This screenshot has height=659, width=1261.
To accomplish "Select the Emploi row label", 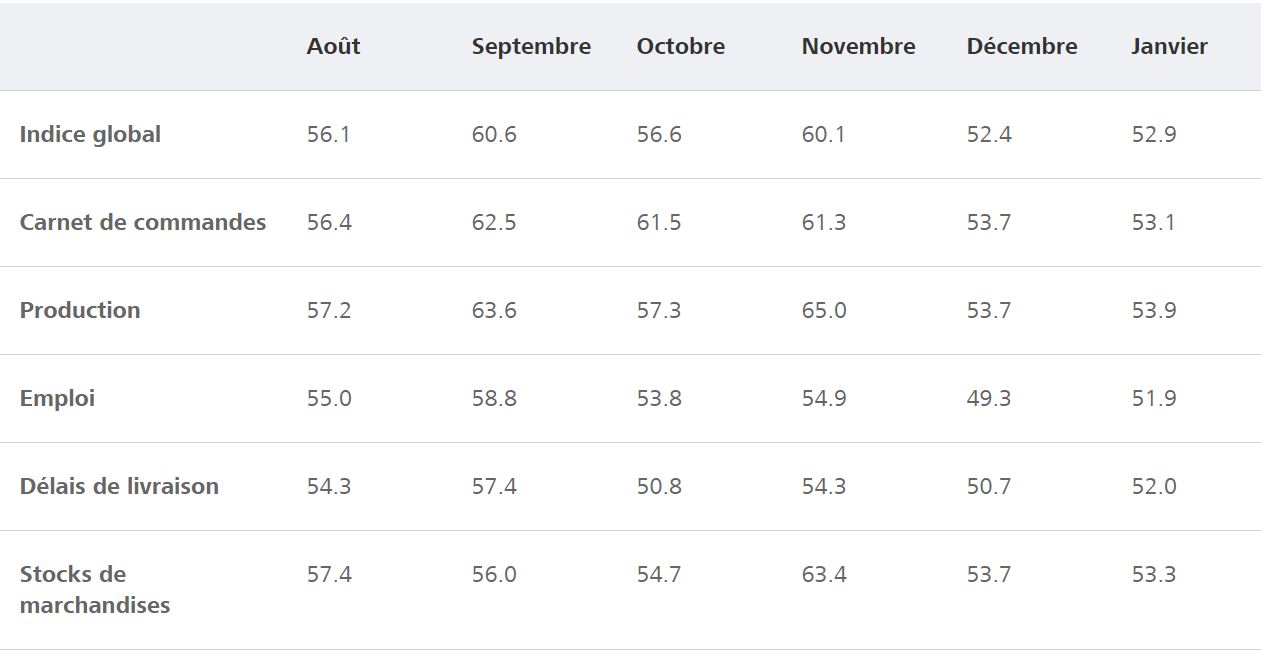I will (x=57, y=398).
